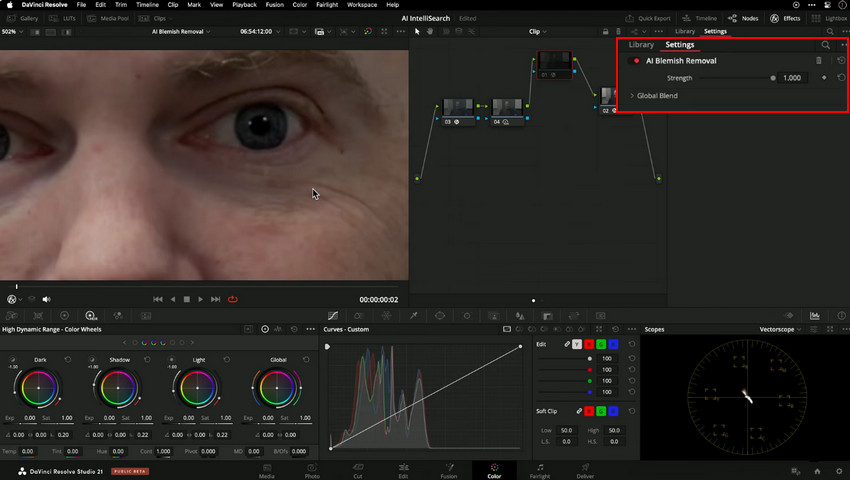This screenshot has height=480, width=850.
Task: Open the Scopes settings icon
Action: tap(814, 329)
